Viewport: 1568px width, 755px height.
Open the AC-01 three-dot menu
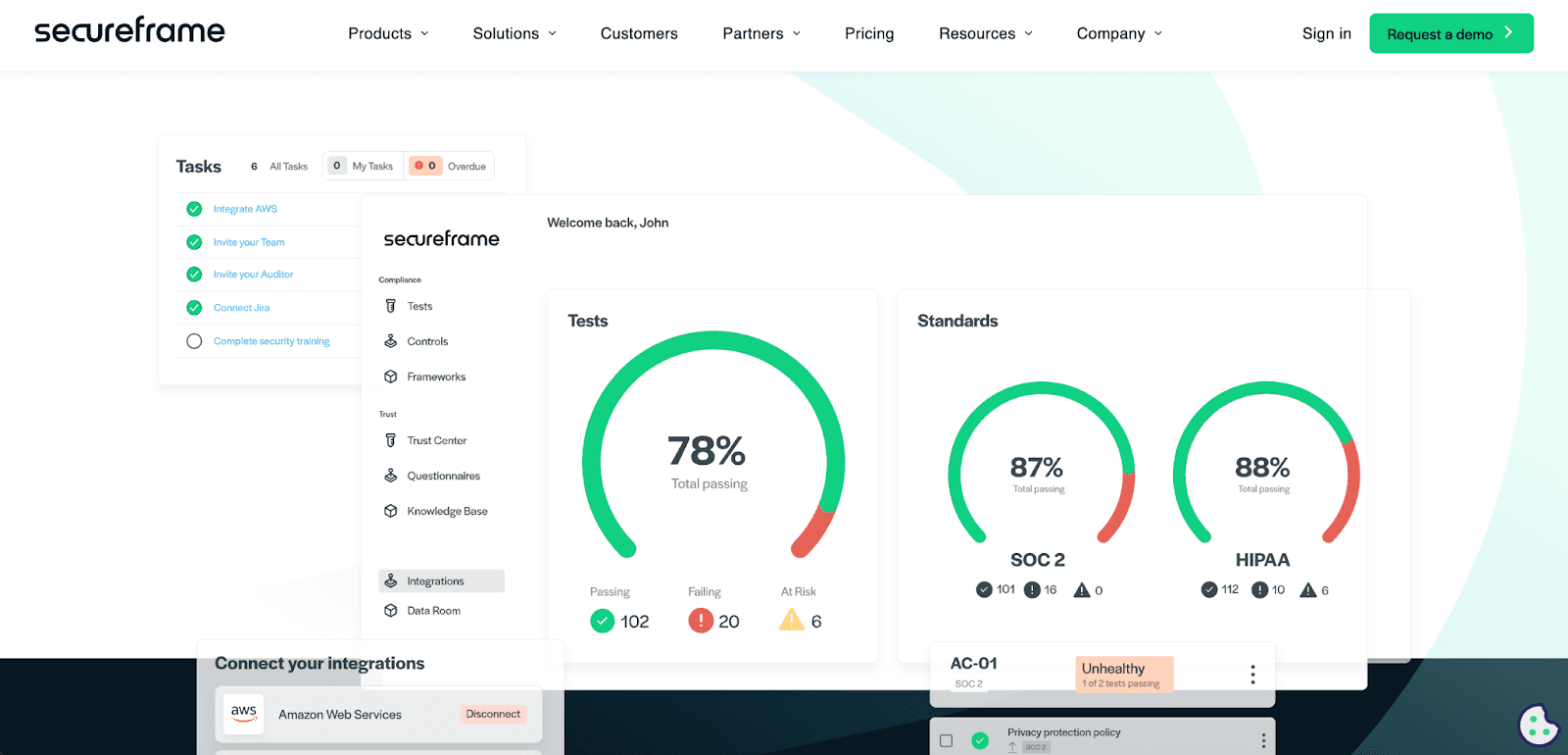[1252, 674]
